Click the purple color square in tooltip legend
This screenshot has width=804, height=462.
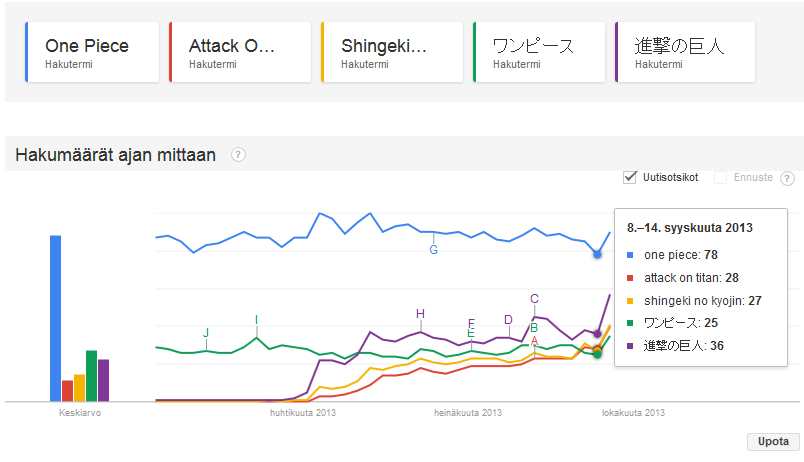tap(630, 346)
